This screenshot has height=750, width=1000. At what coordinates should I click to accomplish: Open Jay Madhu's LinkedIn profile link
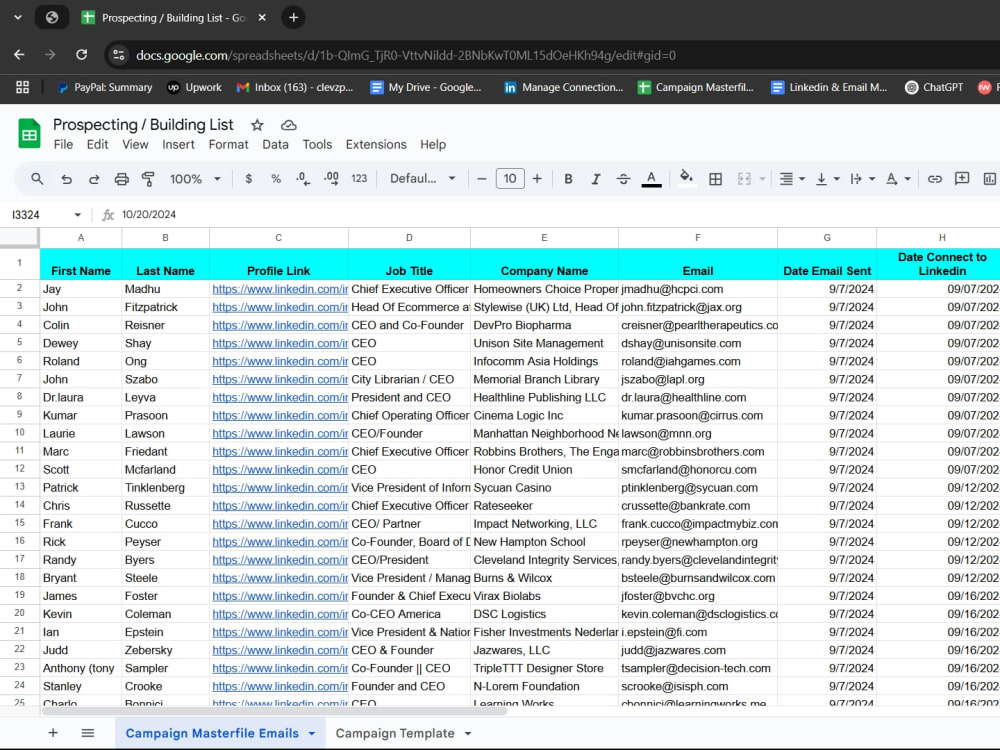(x=280, y=289)
